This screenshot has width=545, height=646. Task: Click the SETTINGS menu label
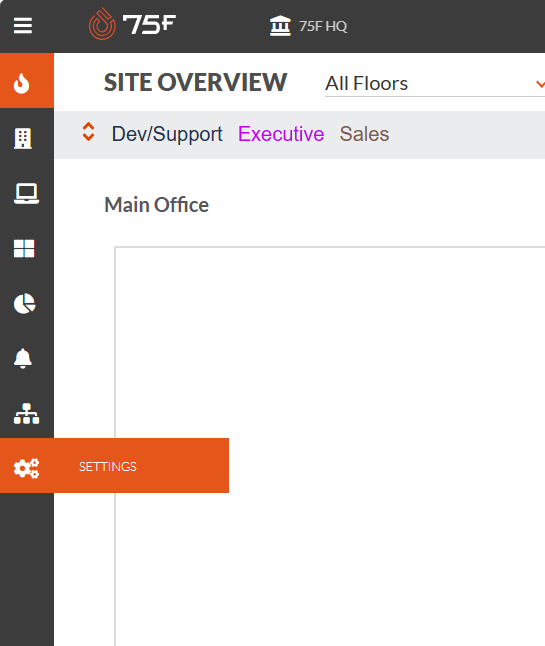[x=108, y=467]
